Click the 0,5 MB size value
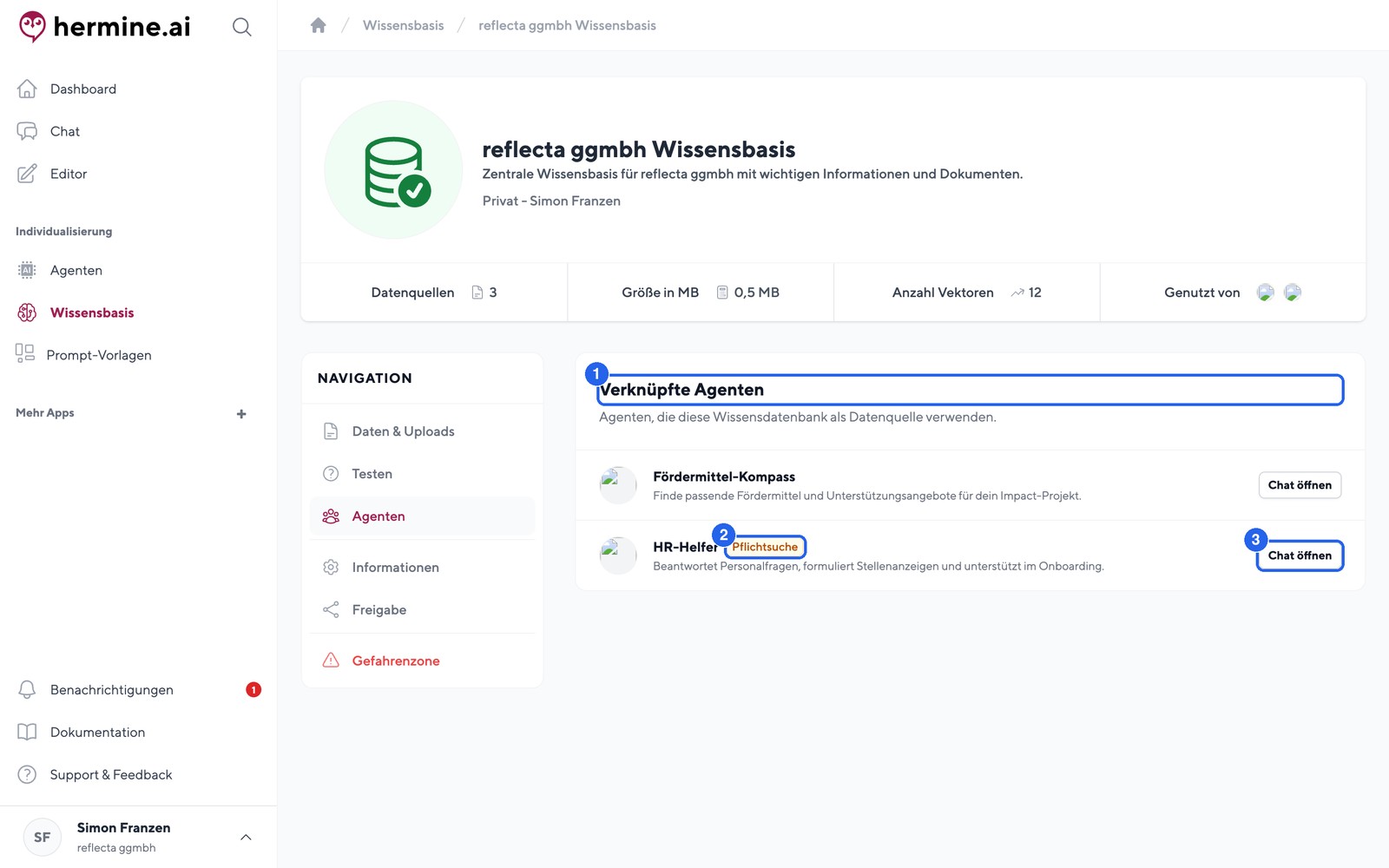 [756, 293]
